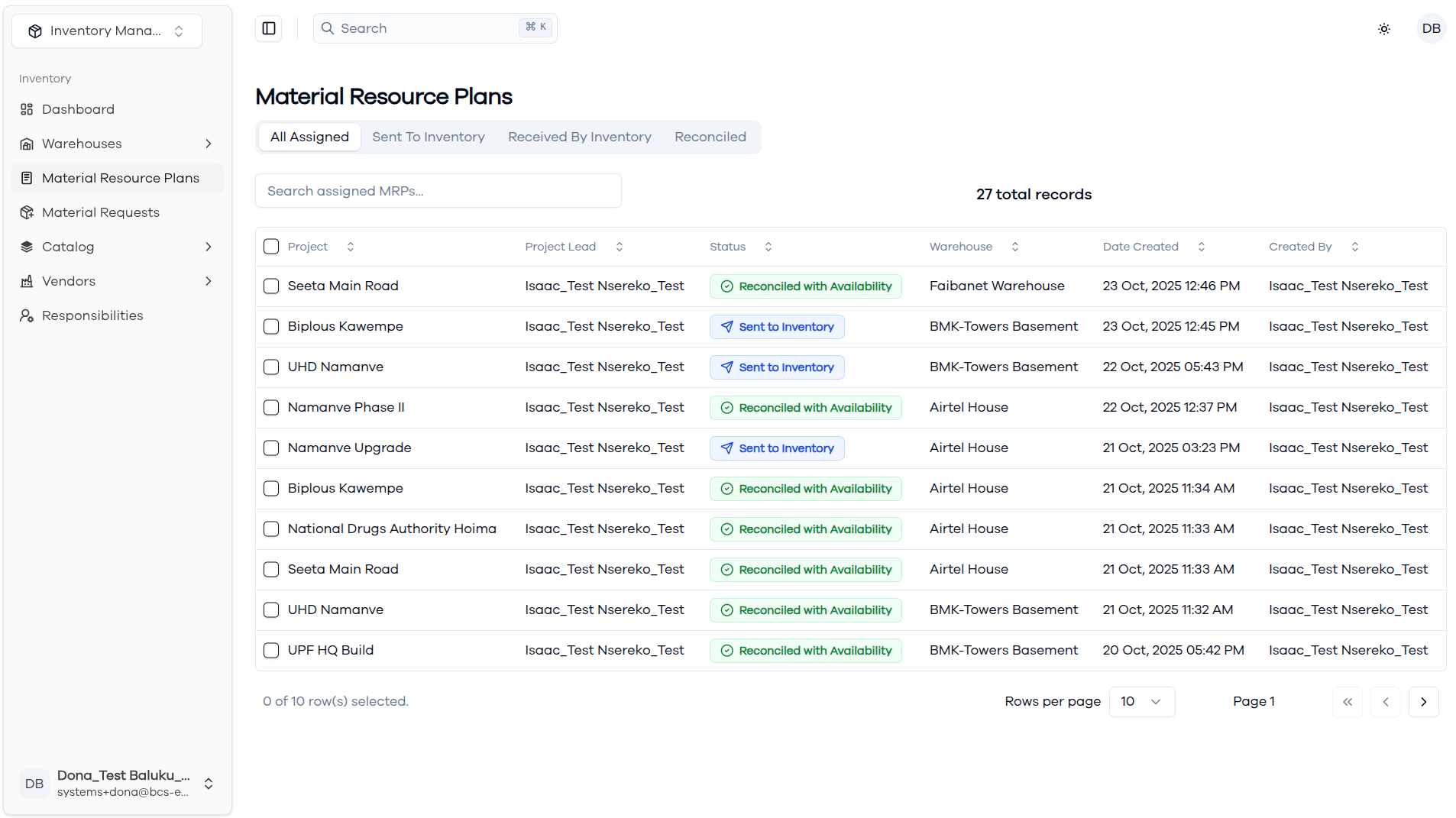Open Material Resource Plans in sidebar
Image resolution: width=1456 pixels, height=818 pixels.
pyautogui.click(x=118, y=178)
